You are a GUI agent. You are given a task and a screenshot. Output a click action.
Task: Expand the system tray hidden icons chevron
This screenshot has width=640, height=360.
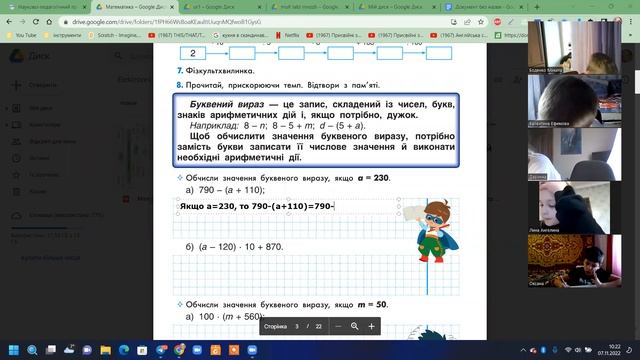pyautogui.click(x=523, y=350)
